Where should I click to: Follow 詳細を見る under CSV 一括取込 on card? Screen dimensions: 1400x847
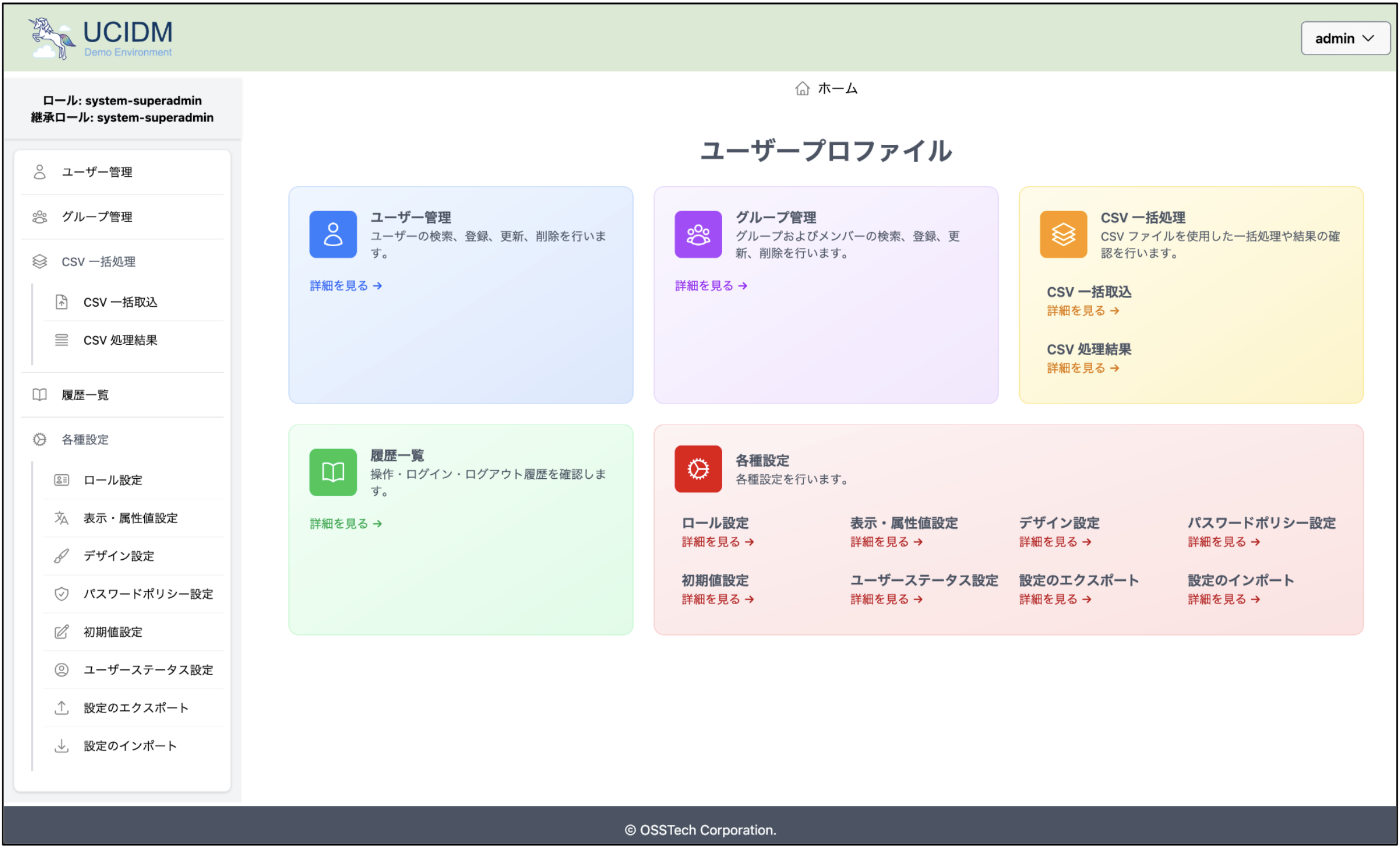(1084, 311)
